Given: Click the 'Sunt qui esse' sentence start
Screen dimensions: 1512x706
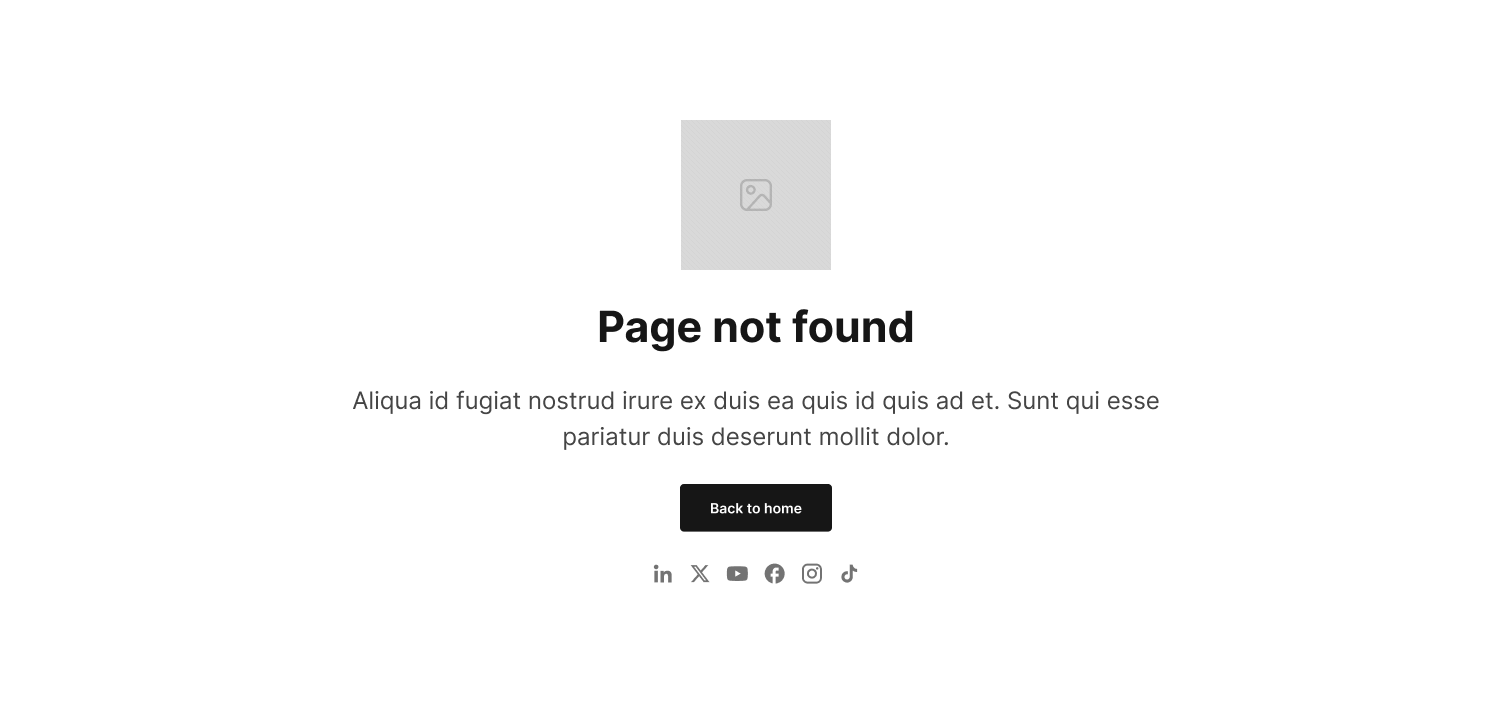Looking at the screenshot, I should click(1083, 401).
